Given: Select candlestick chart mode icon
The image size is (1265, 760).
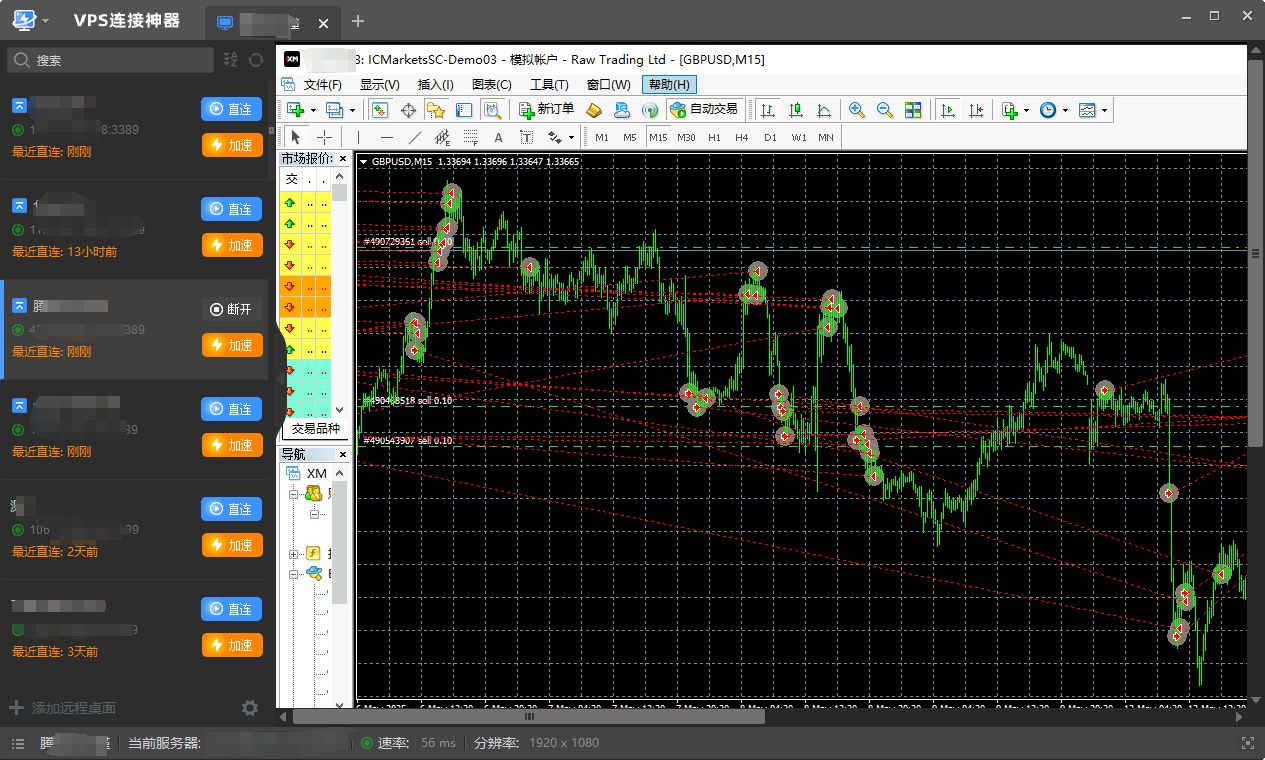Looking at the screenshot, I should [796, 110].
